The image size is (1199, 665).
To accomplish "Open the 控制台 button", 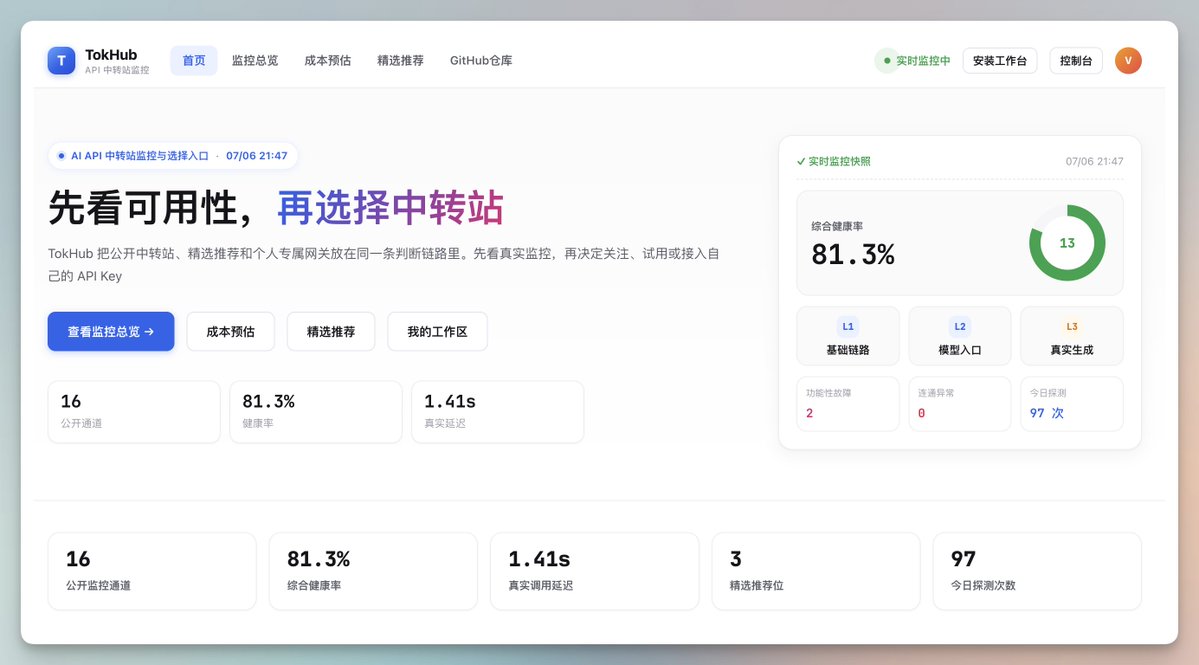I will 1076,60.
